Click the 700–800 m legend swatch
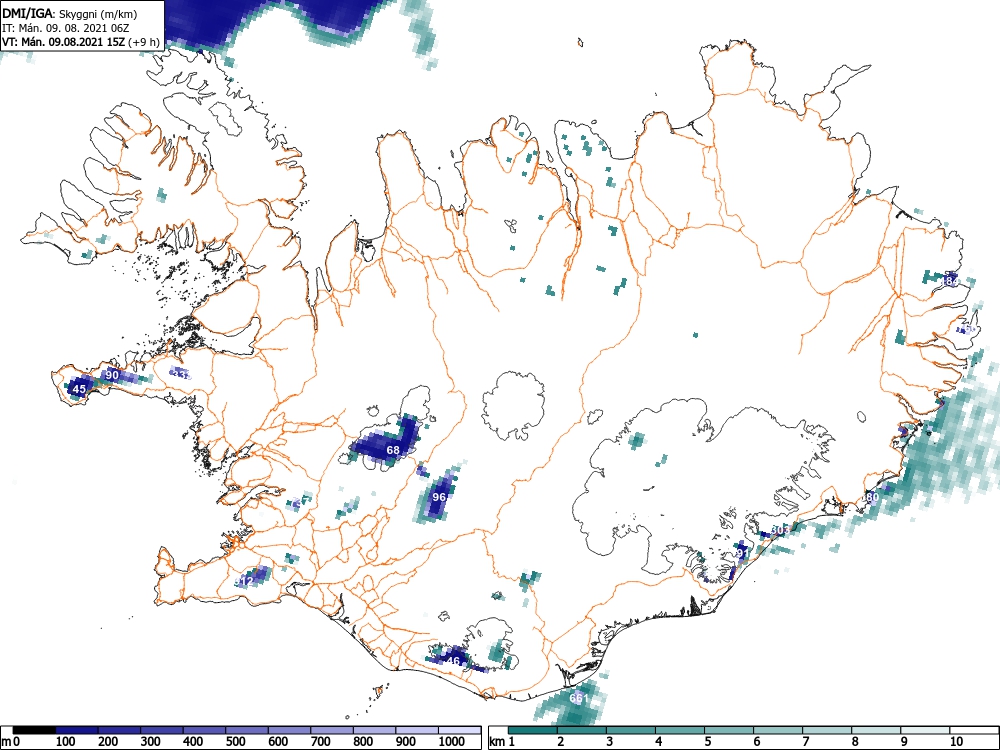This screenshot has height=750, width=1000. click(333, 730)
